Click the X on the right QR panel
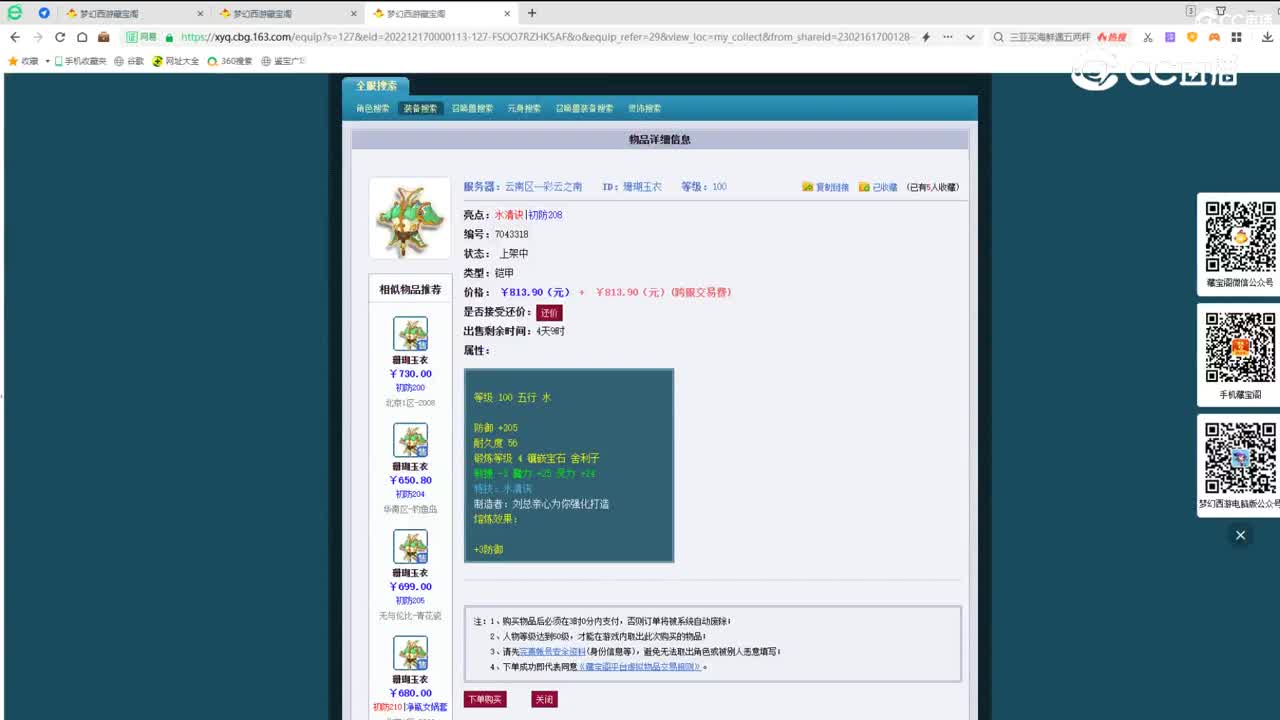The image size is (1280, 720). 1240,535
